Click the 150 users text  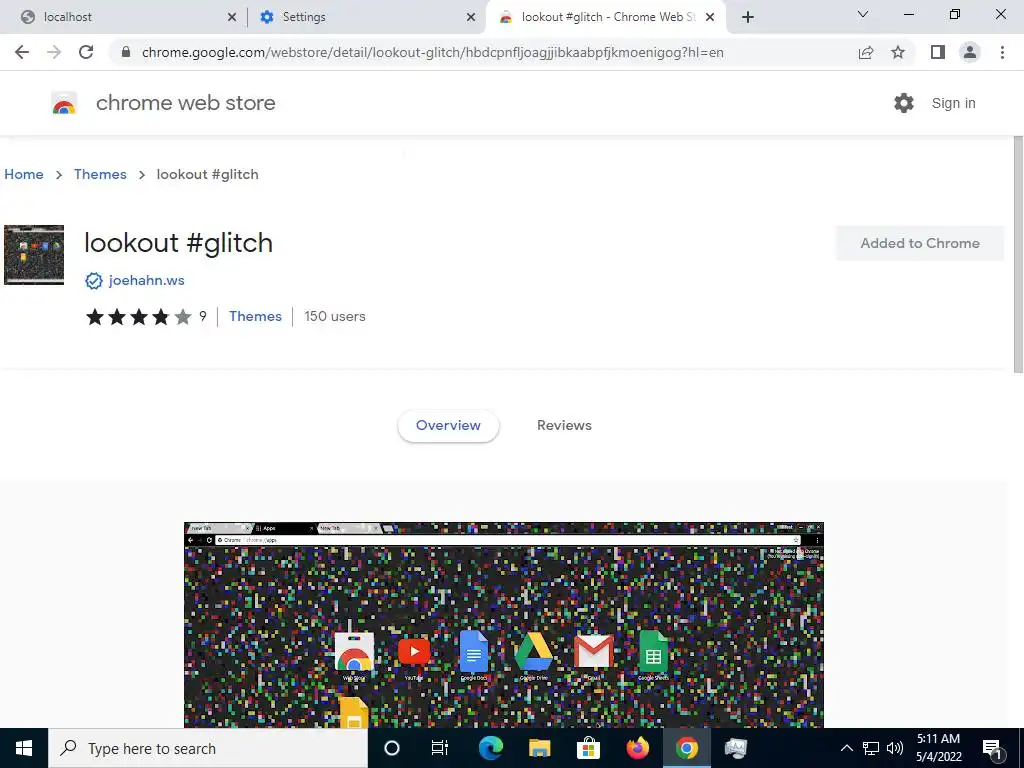point(335,317)
